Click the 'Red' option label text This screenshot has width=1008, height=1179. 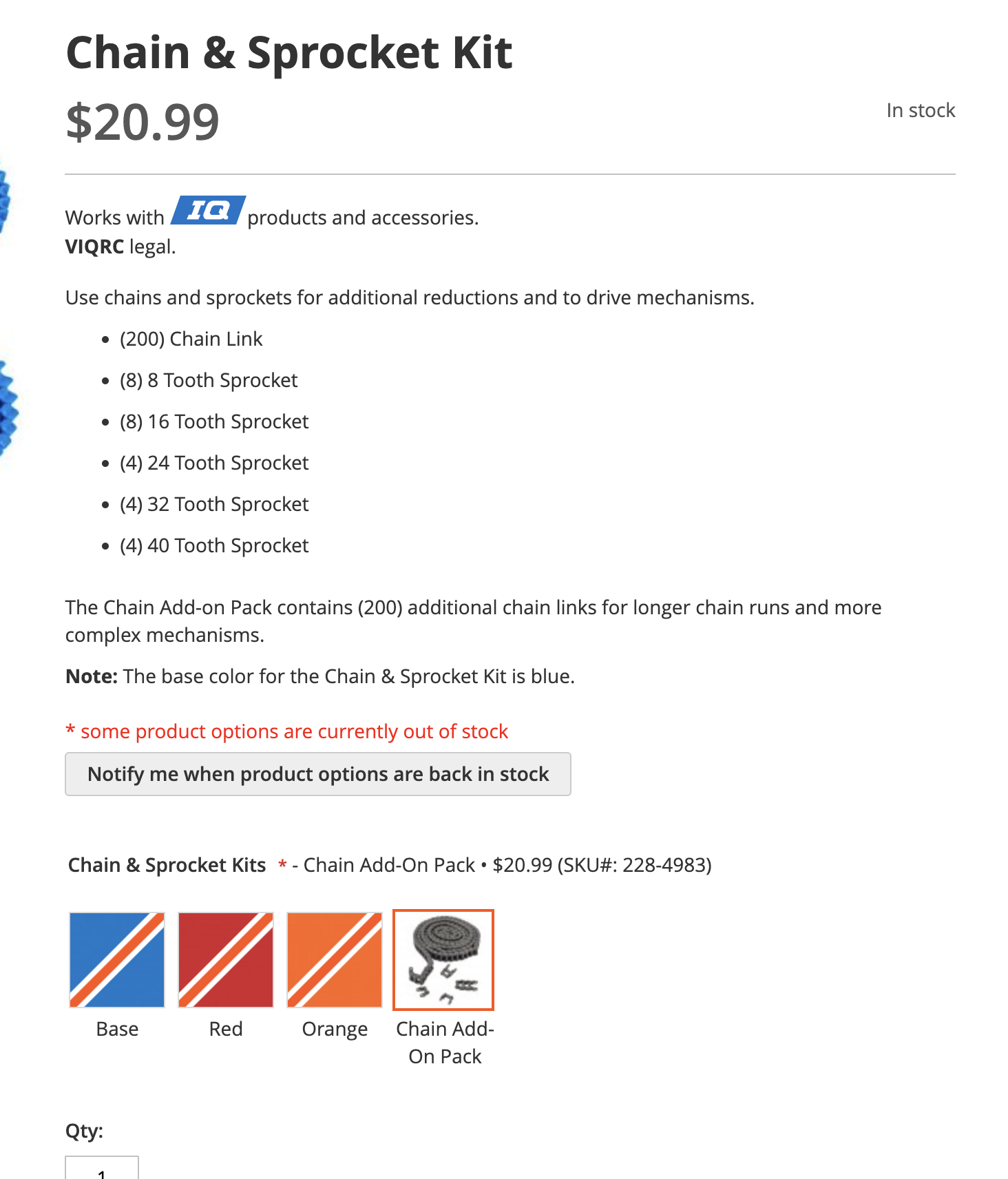tap(226, 1029)
